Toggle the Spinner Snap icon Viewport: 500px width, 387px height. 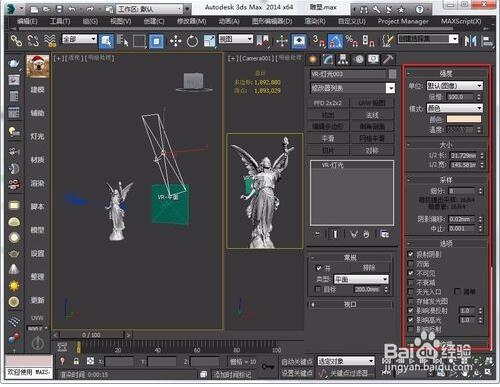(368, 41)
